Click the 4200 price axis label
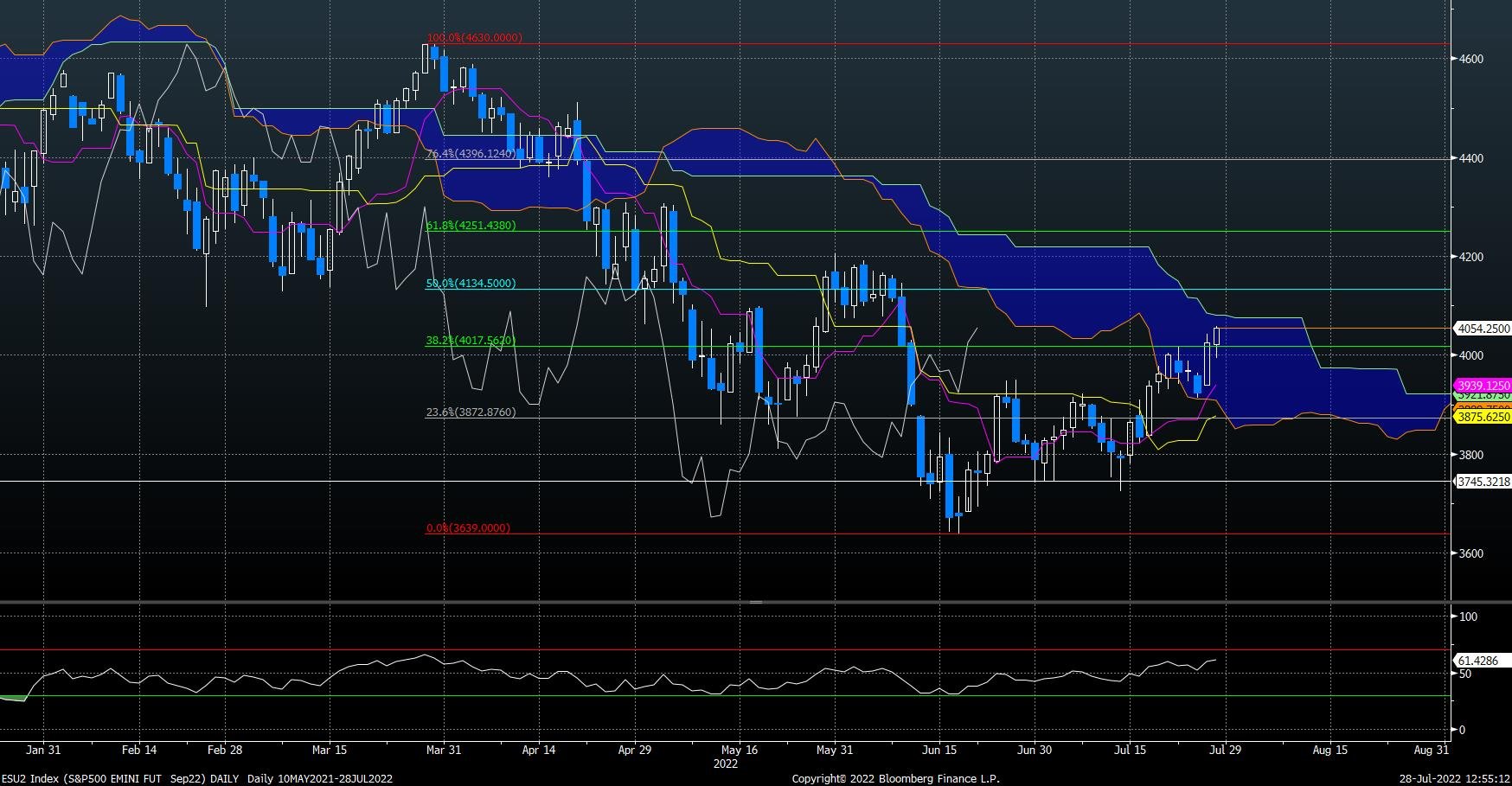 [x=1470, y=258]
